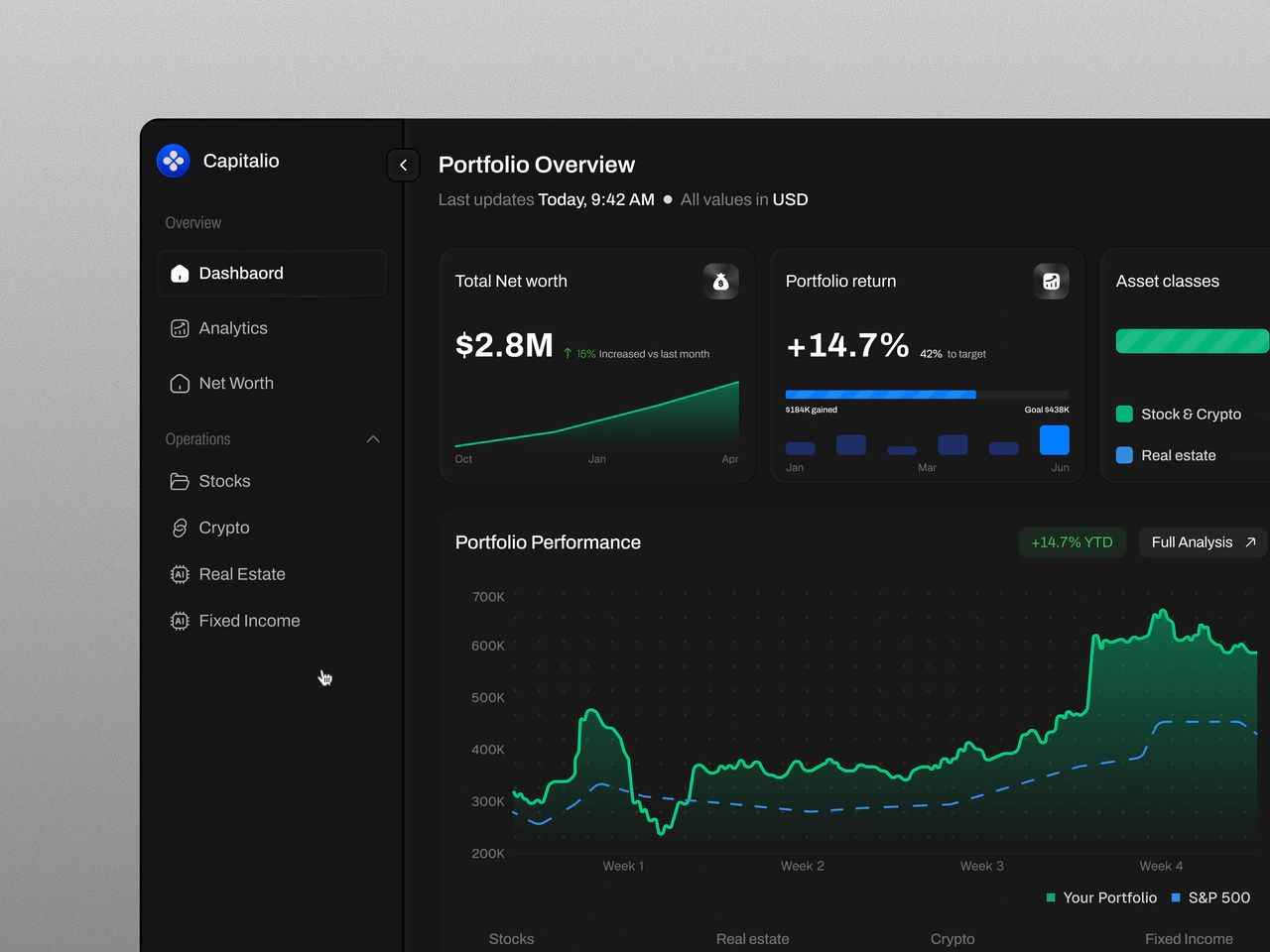Screen dimensions: 1270x952
Task: Click the portfolio return progress bar
Action: point(928,395)
